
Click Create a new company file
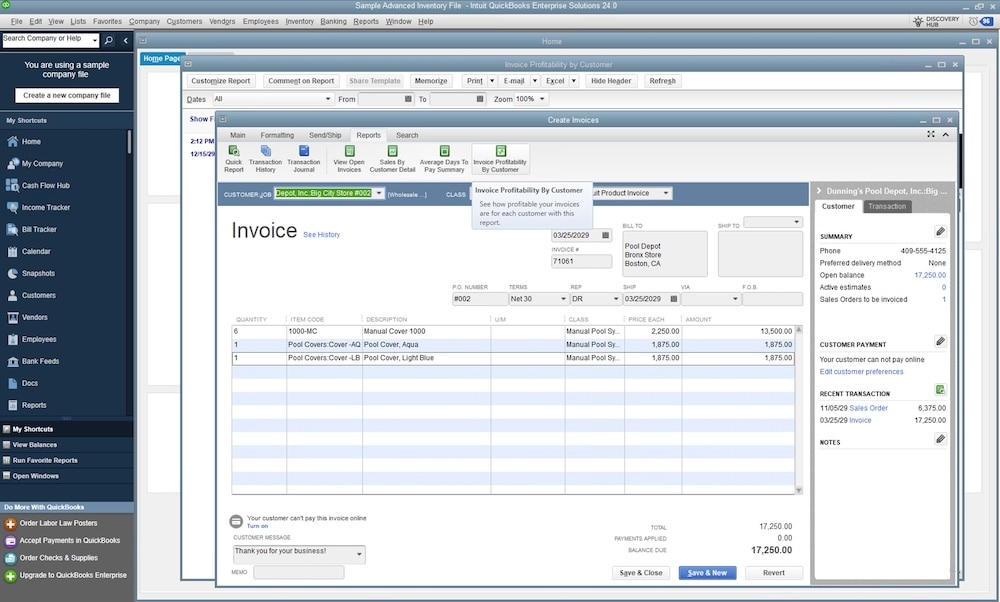point(66,96)
